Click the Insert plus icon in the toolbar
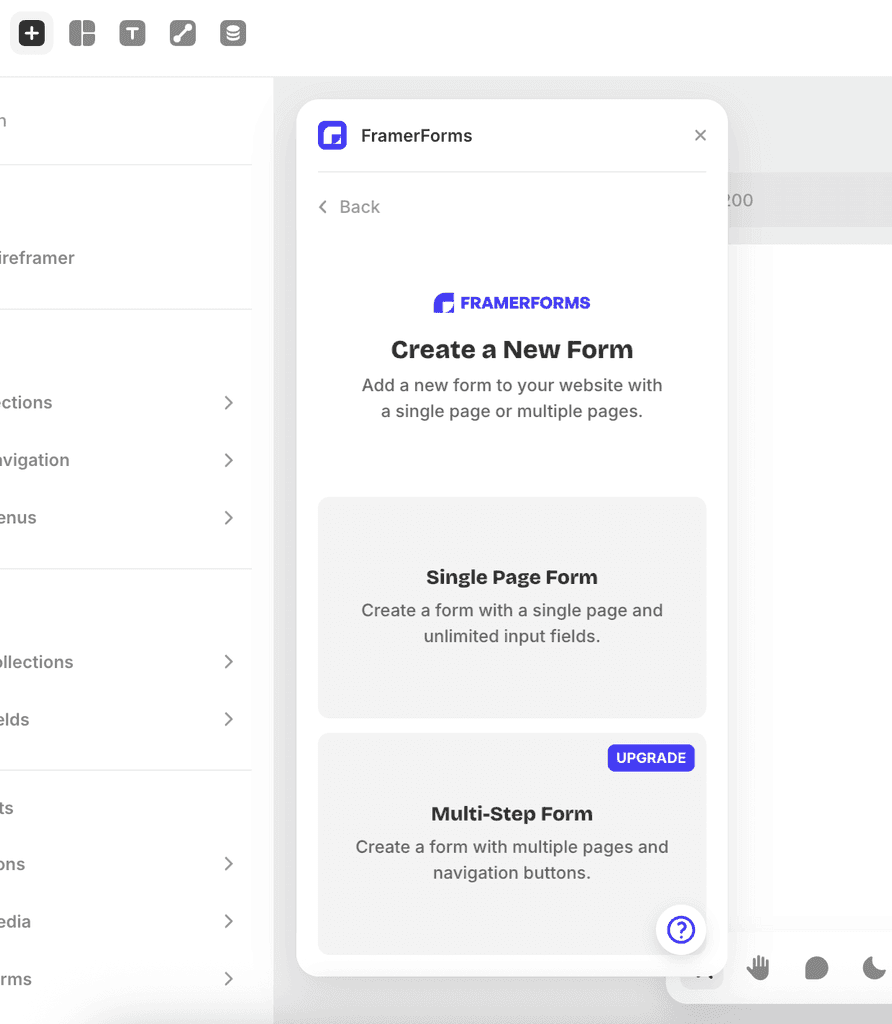 31,33
